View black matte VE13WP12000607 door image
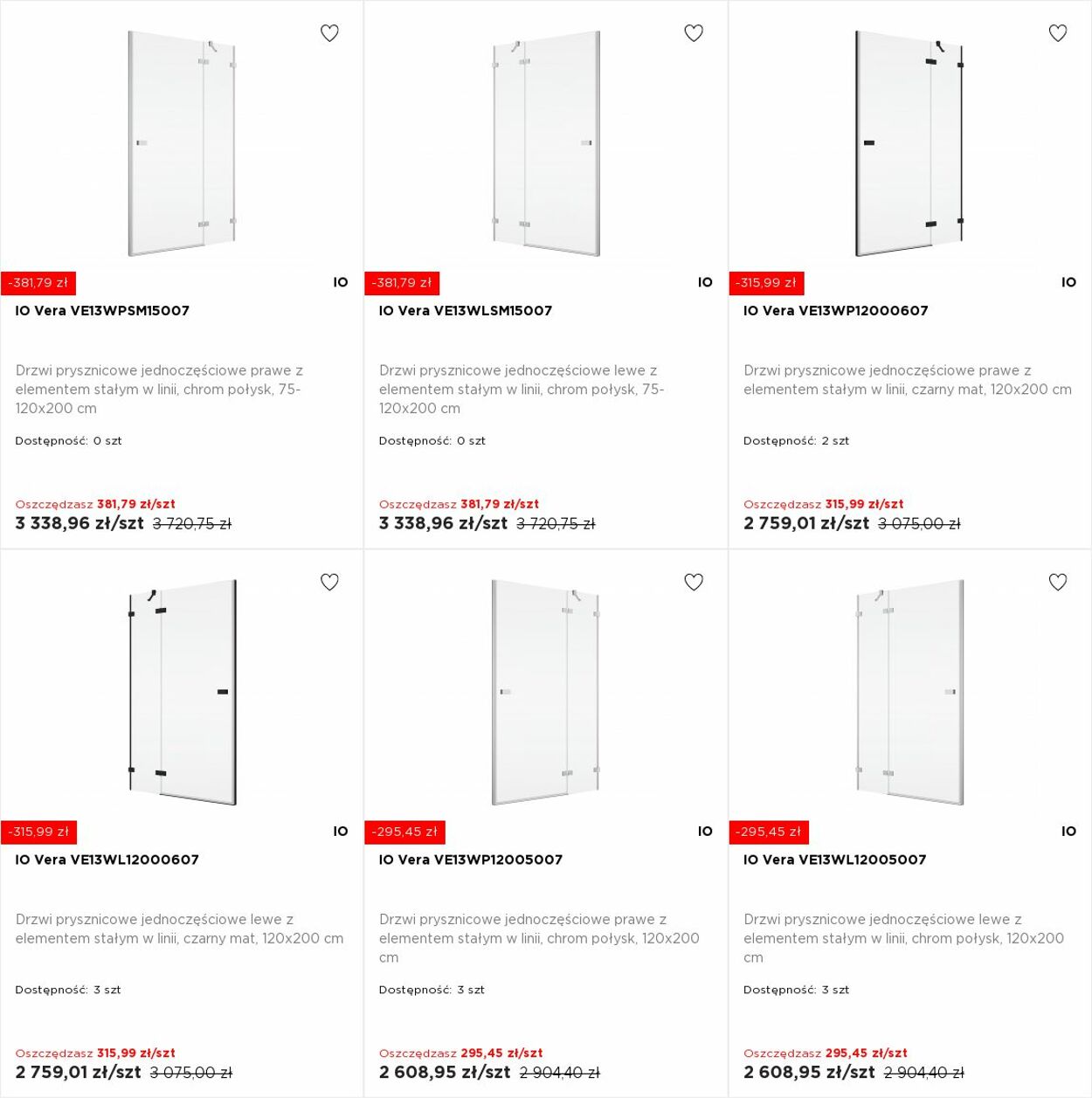The width and height of the screenshot is (1092, 1098). (909, 143)
